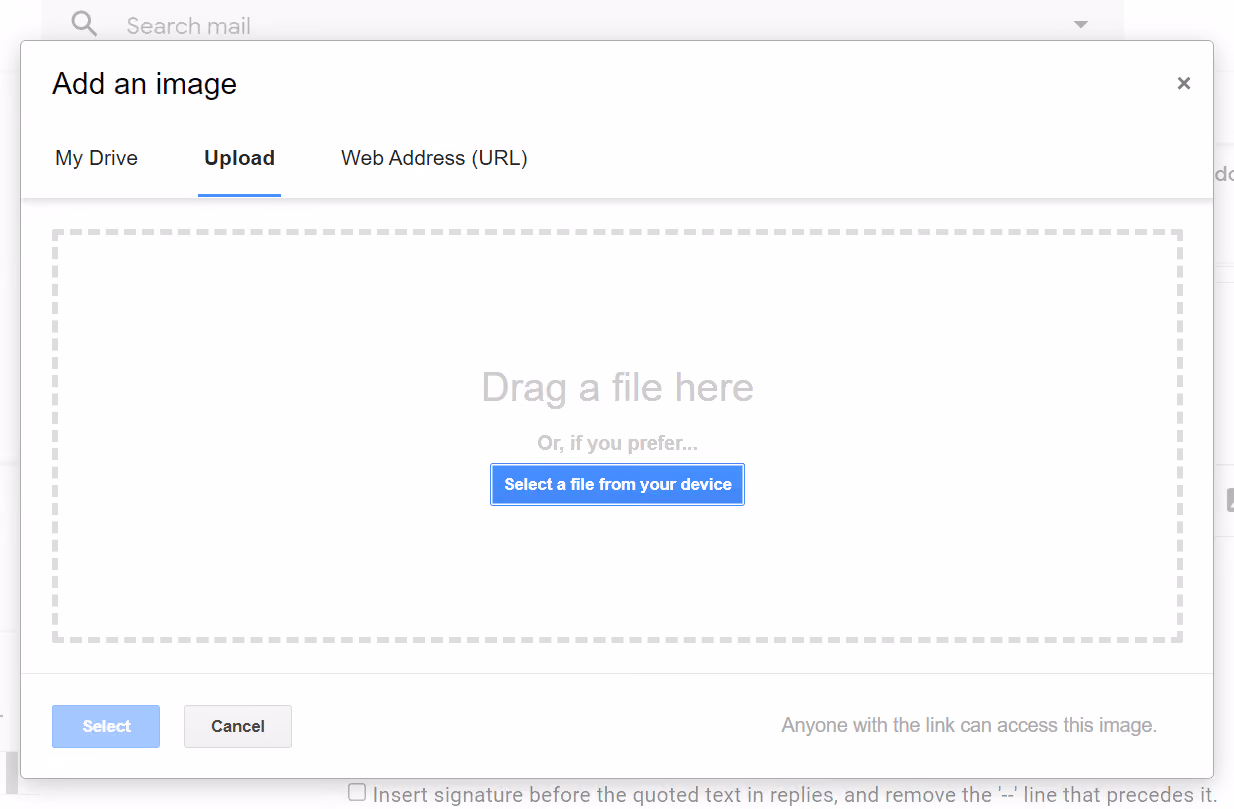This screenshot has width=1234, height=809.
Task: Open the search options dropdown arrow
Action: 1080,24
